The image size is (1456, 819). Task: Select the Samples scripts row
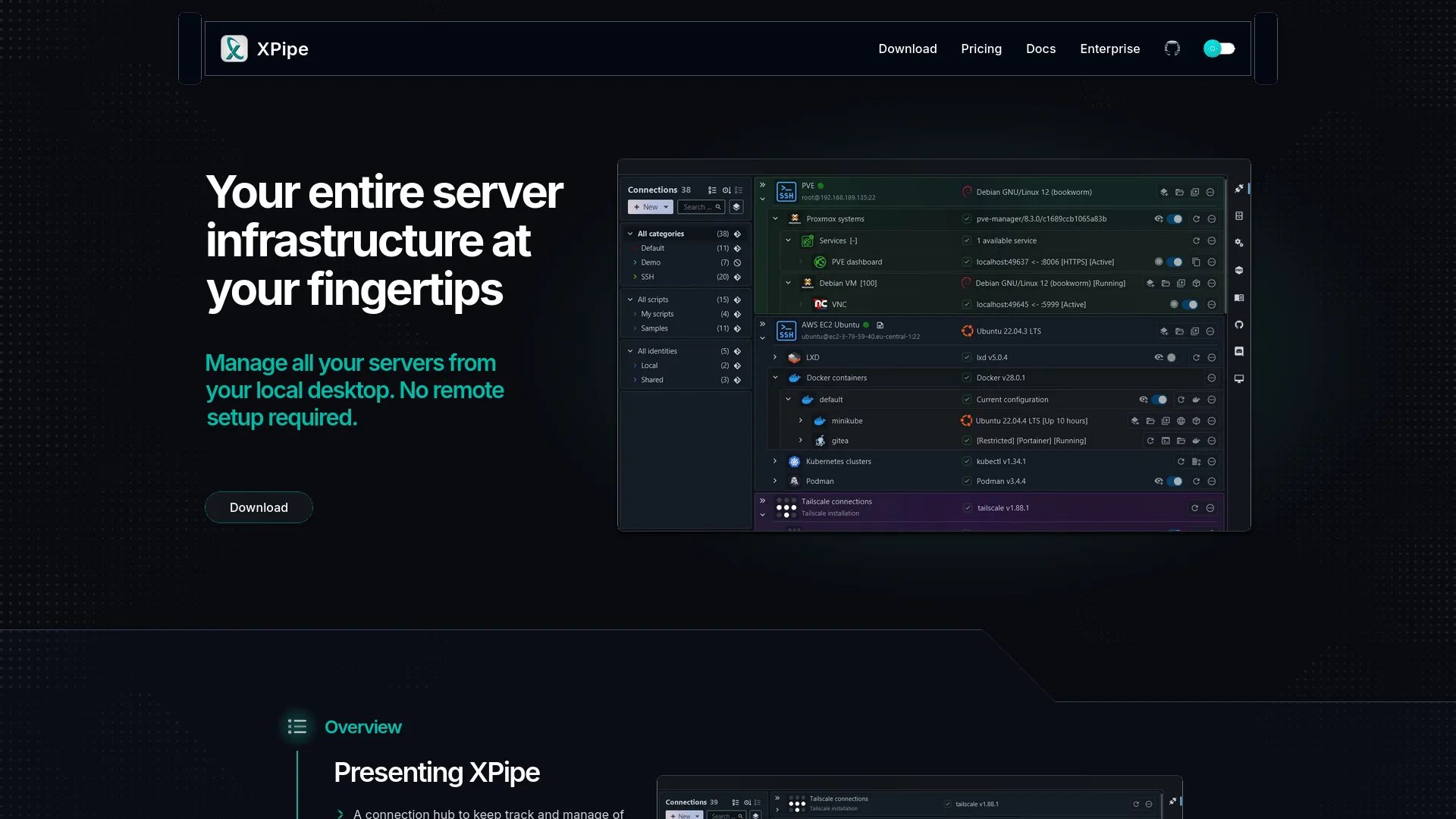[x=686, y=328]
